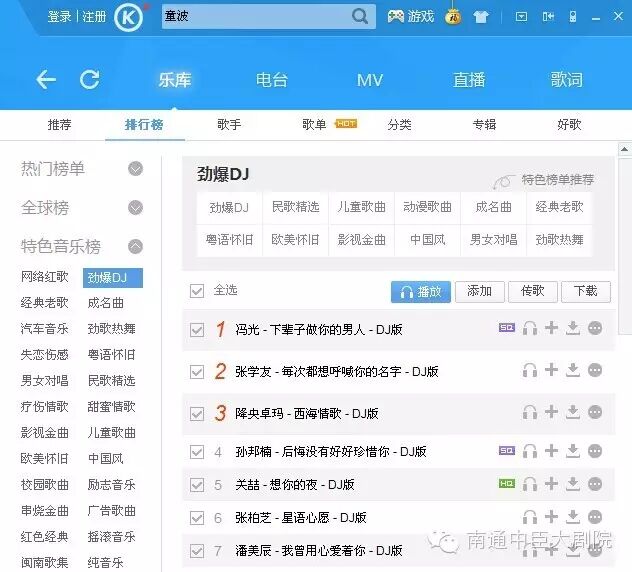
Task: Click 注册 register link
Action: pyautogui.click(x=94, y=17)
